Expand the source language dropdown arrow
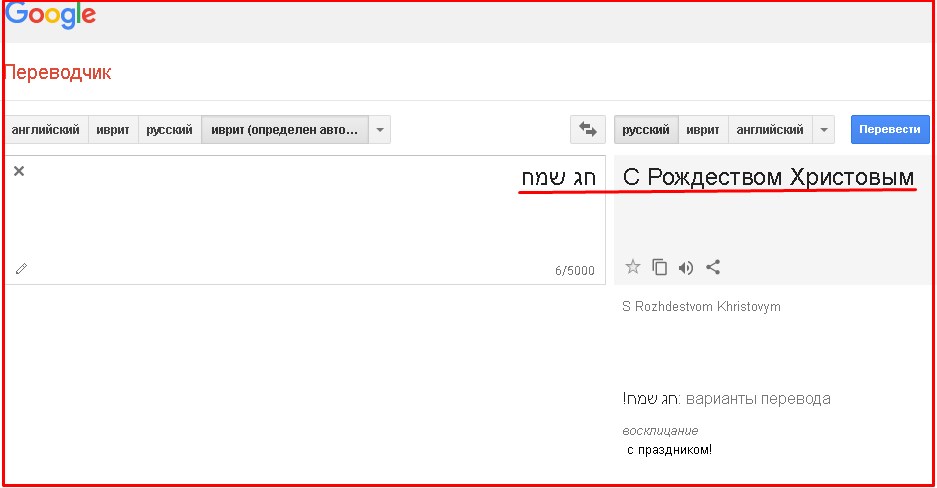937x488 pixels. pyautogui.click(x=380, y=130)
